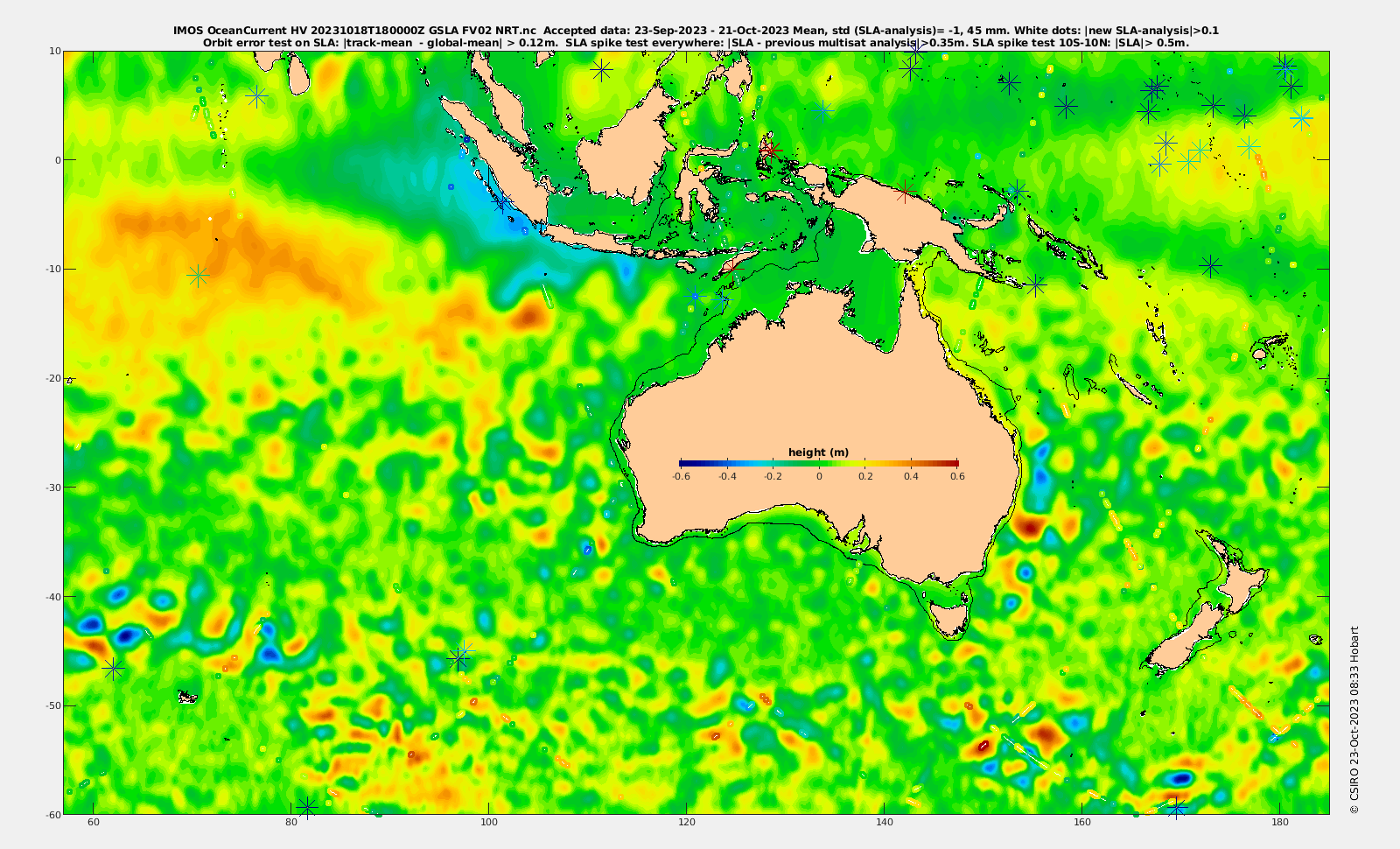1400x849 pixels.
Task: Click the latitude axis label "-30"
Action: click(52, 488)
